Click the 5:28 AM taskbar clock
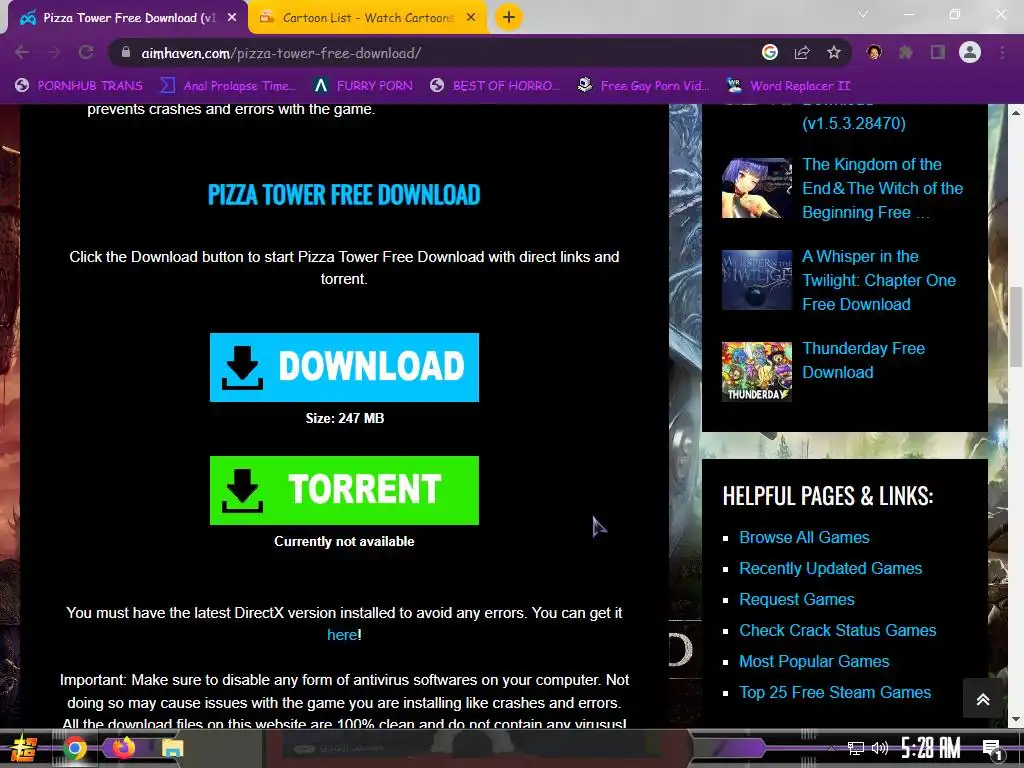Viewport: 1024px width, 768px height. tap(931, 748)
